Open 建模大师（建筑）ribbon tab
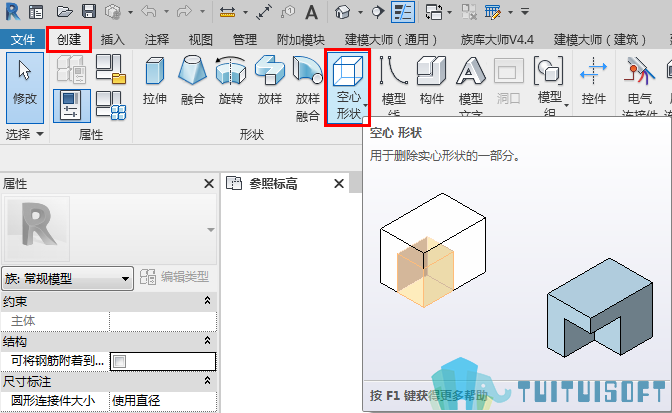672x413 pixels. (600, 39)
